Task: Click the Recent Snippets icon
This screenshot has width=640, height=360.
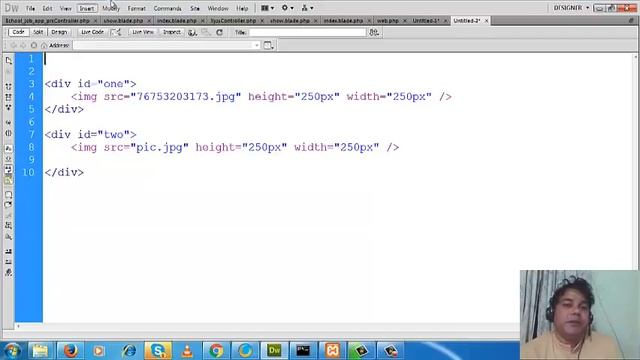Action: (x=9, y=226)
